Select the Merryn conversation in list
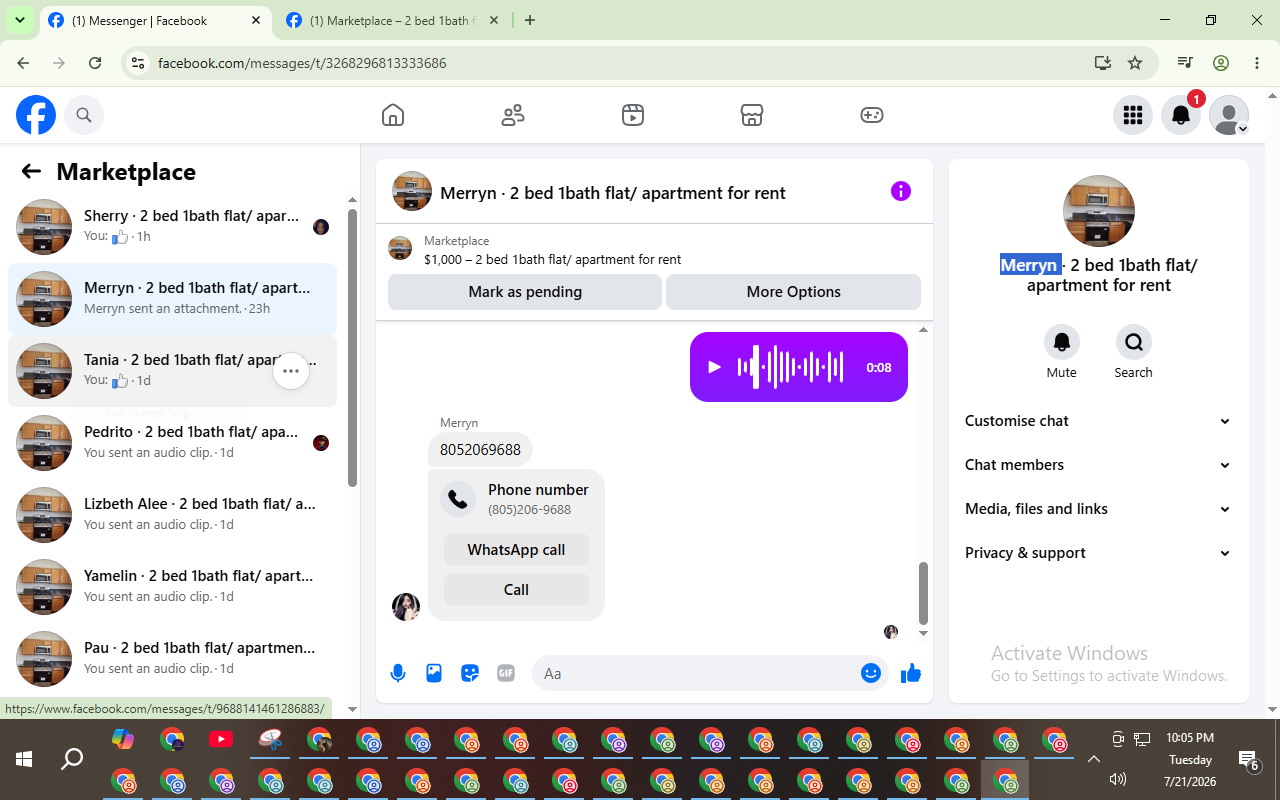This screenshot has height=800, width=1280. click(x=172, y=299)
